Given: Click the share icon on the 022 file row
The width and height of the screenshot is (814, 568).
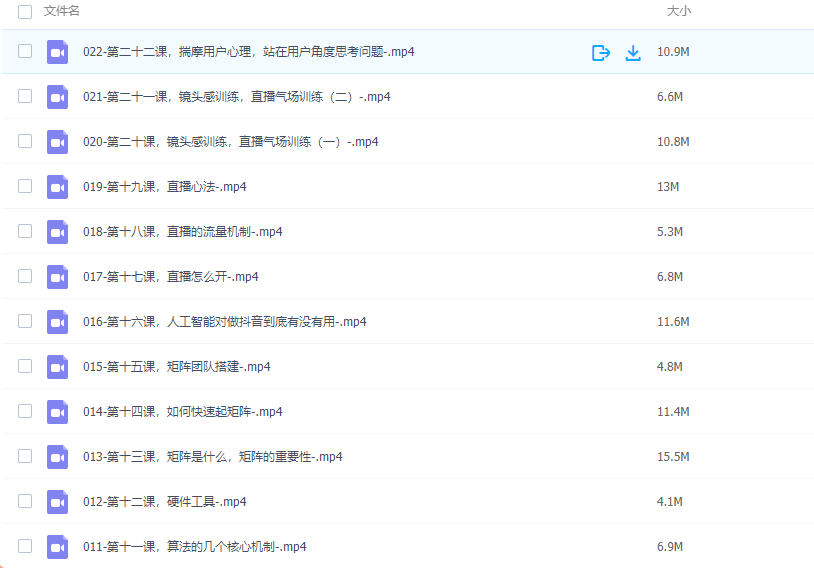Looking at the screenshot, I should click(x=600, y=53).
